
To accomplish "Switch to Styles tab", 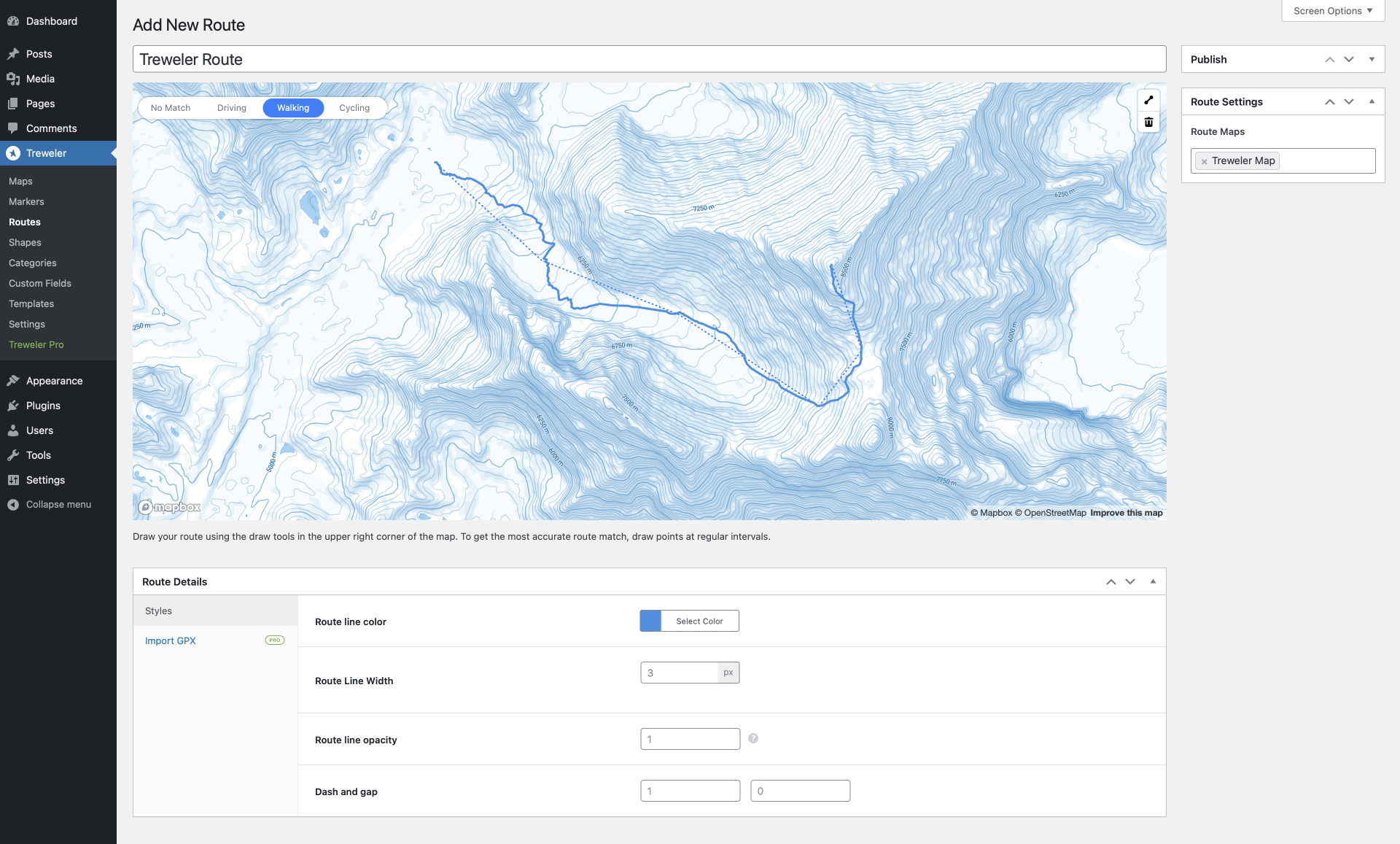I will (x=215, y=611).
